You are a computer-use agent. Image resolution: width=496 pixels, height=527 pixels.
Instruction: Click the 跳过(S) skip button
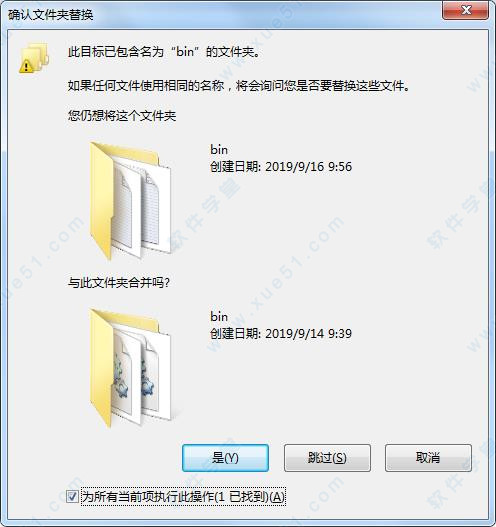tap(327, 458)
